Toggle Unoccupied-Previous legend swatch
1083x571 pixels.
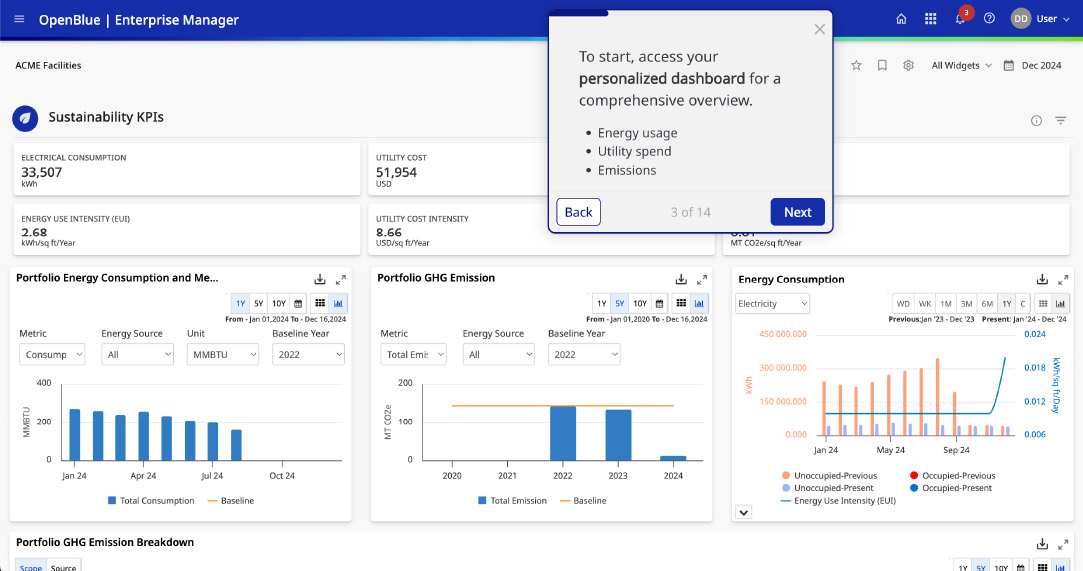[787, 476]
